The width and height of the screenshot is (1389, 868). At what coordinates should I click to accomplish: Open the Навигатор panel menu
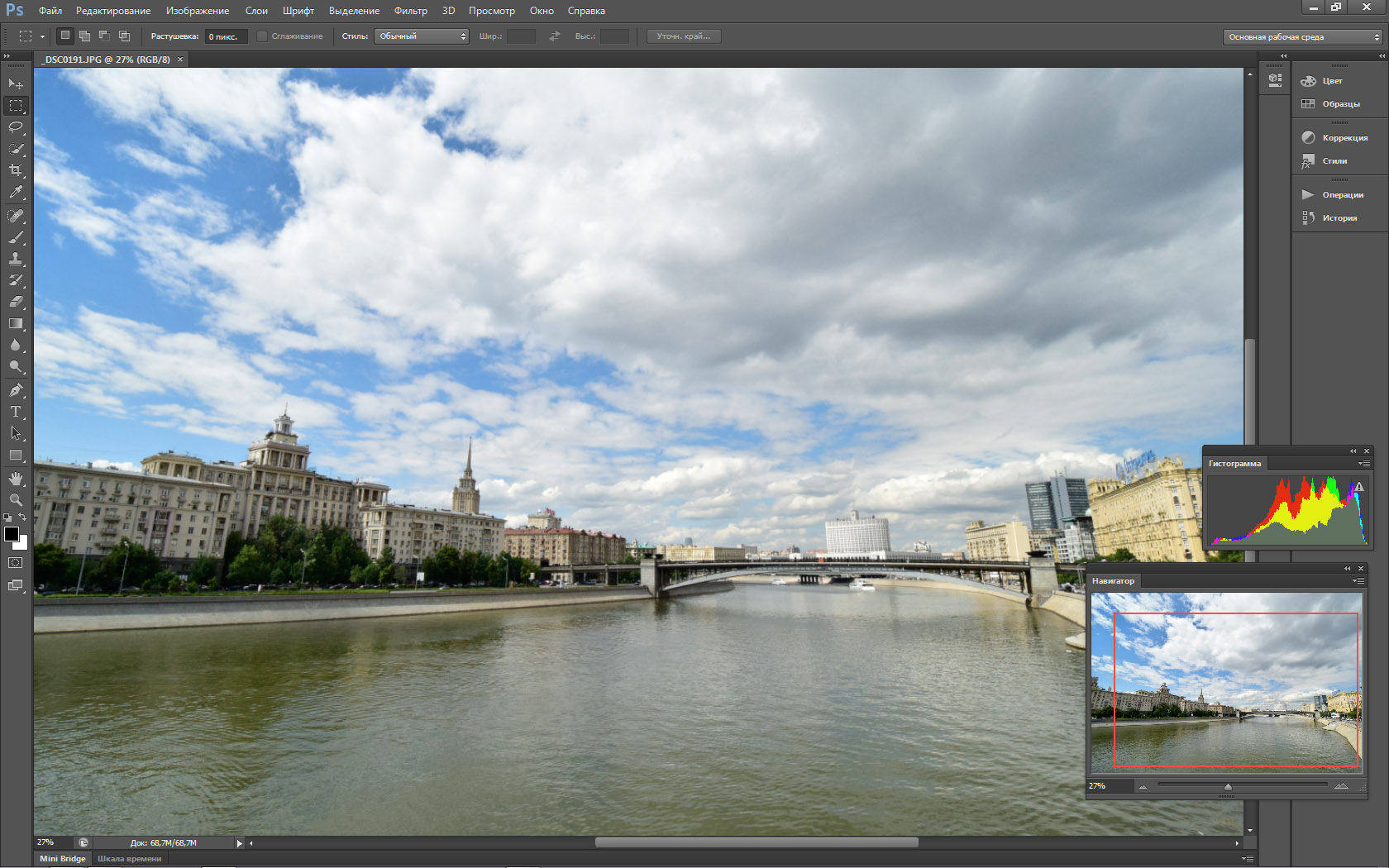click(x=1358, y=580)
